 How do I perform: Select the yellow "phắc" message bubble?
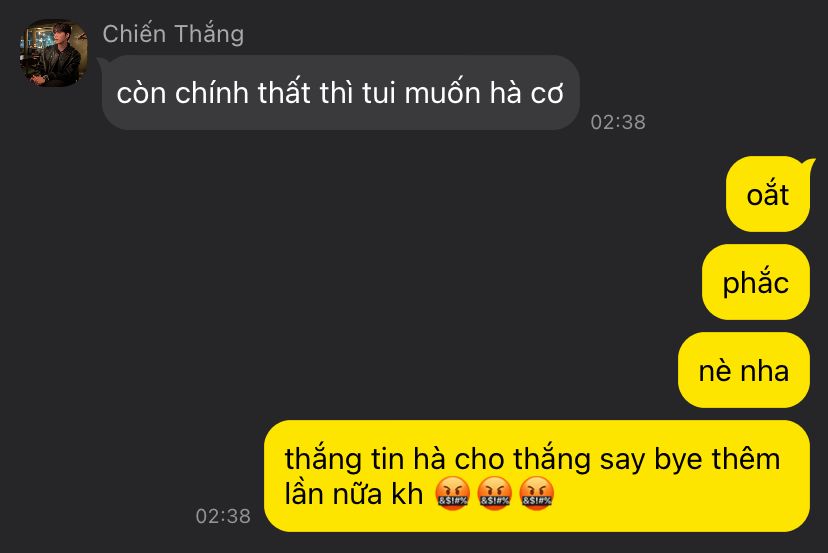pos(756,282)
